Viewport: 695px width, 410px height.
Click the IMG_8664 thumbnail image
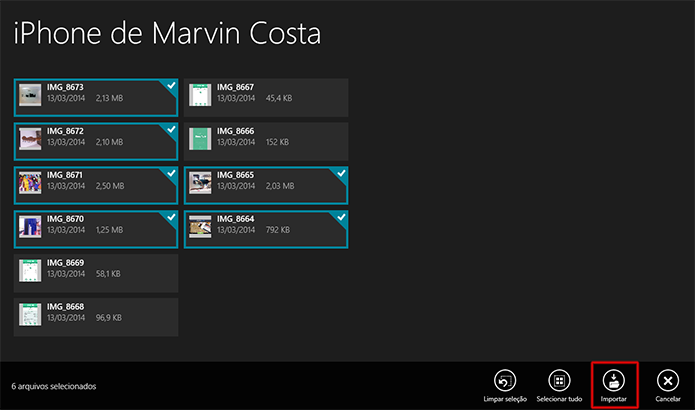(x=200, y=226)
